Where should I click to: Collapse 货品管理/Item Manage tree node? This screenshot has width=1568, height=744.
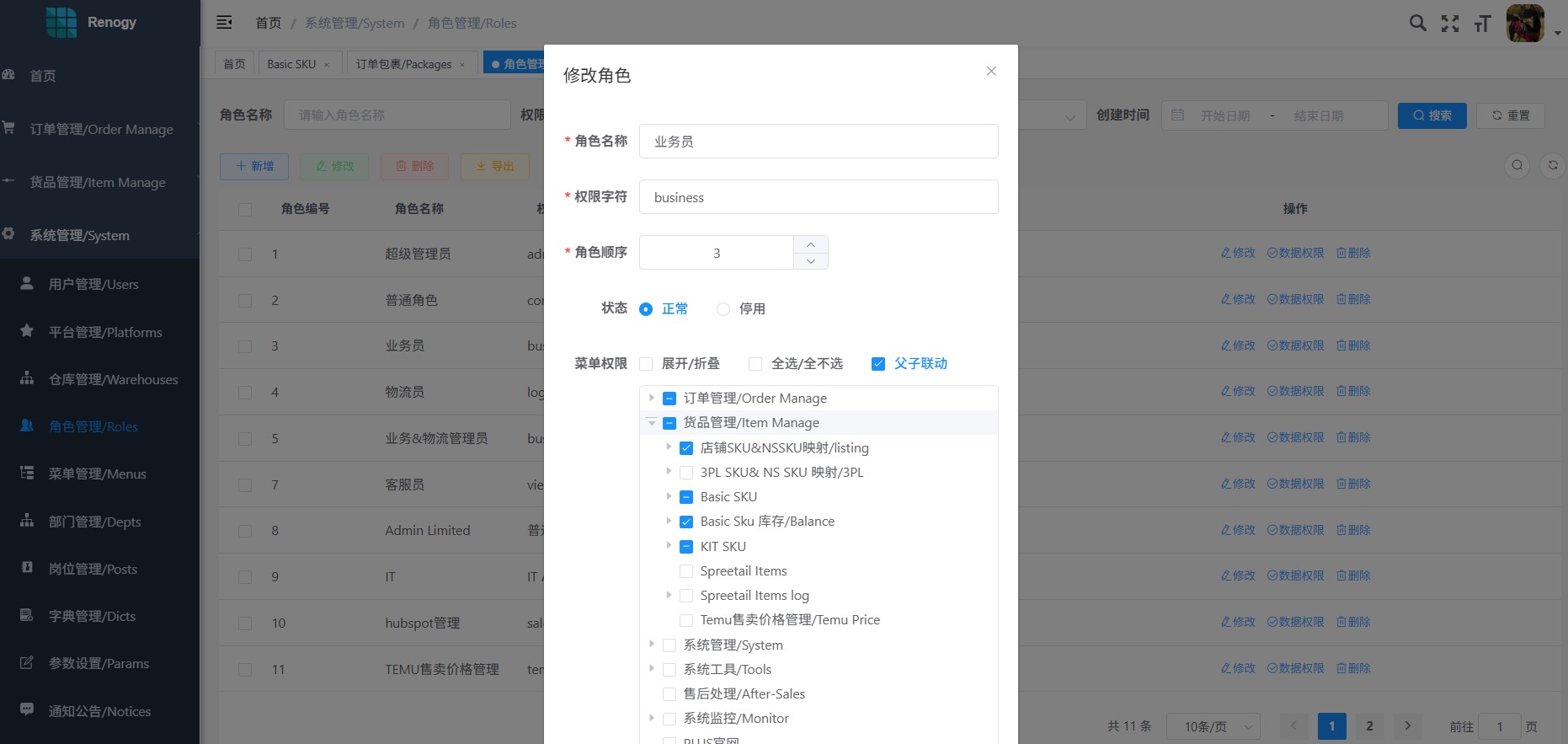coord(652,423)
